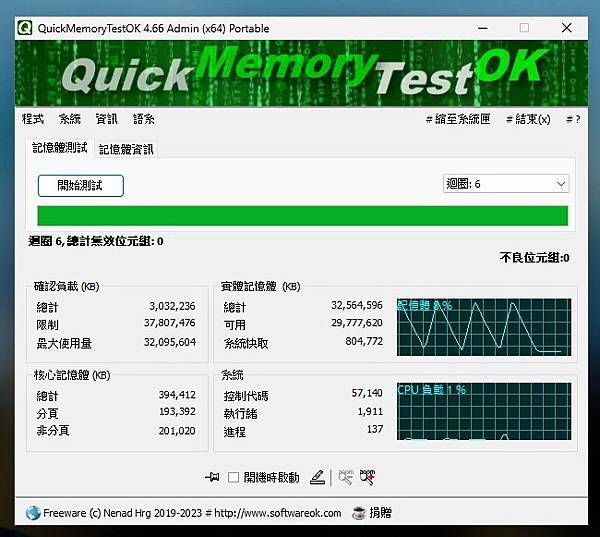The height and width of the screenshot is (537, 600).
Task: Click the coffee cup donate icon
Action: (359, 513)
